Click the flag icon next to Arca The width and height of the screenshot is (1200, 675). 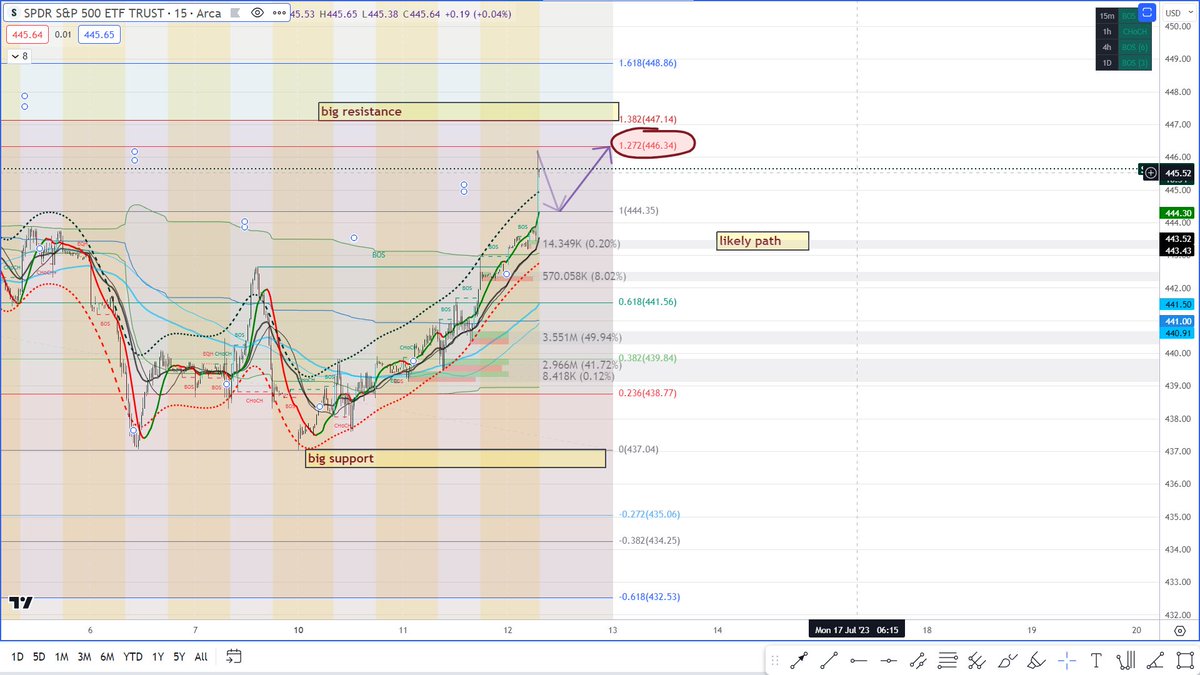(x=233, y=13)
